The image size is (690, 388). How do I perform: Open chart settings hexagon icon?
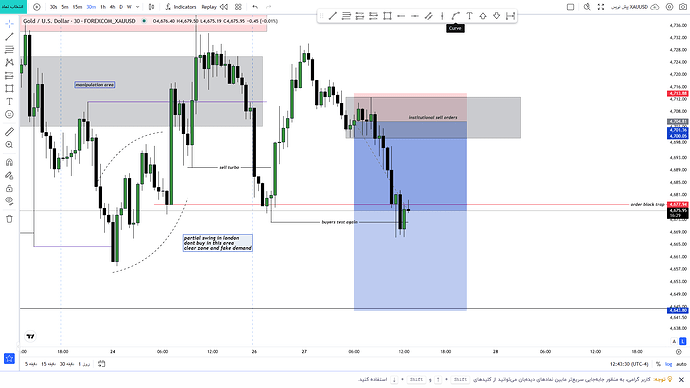tap(669, 7)
